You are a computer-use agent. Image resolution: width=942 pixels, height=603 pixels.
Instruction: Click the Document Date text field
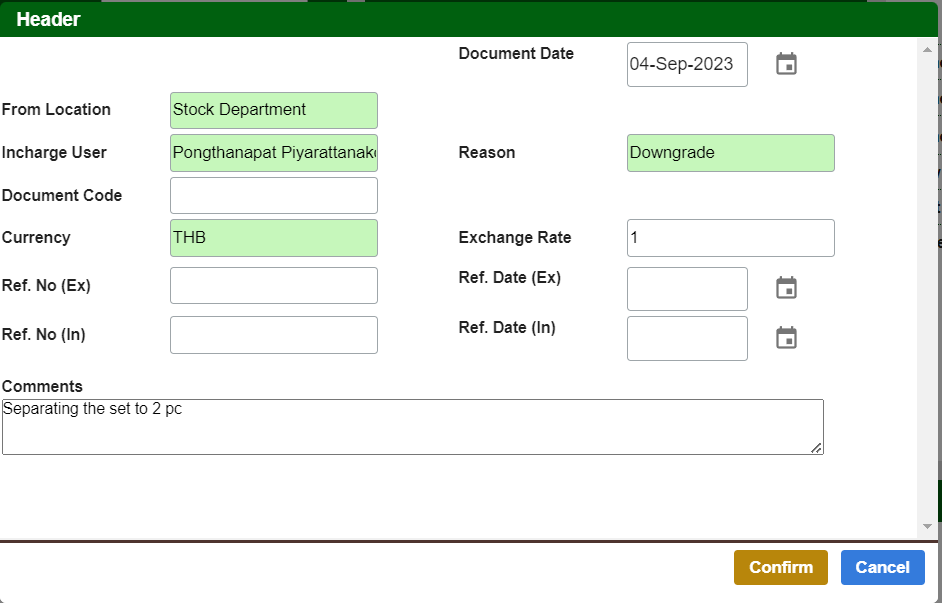coord(687,64)
